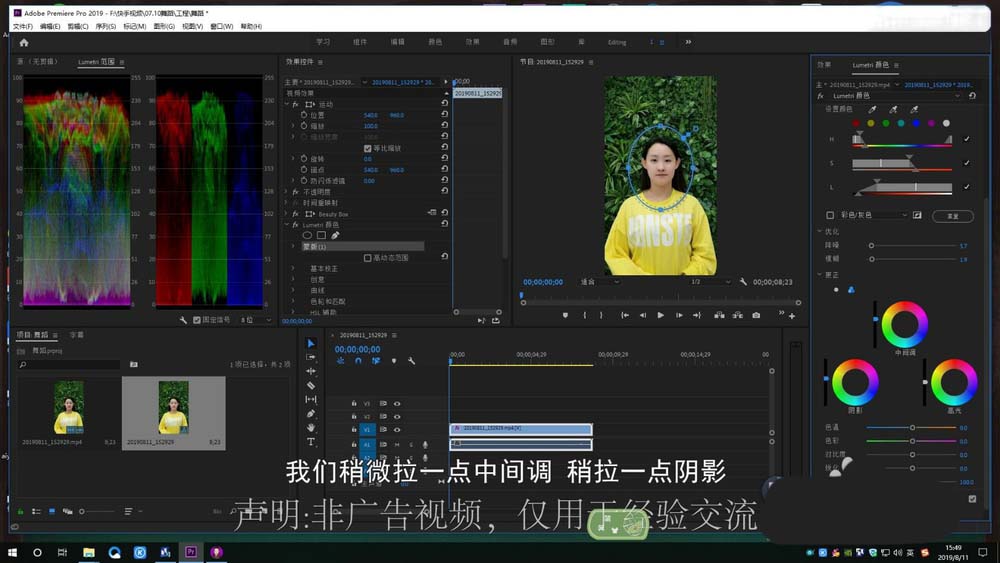
Task: Open the File menu
Action: pos(22,26)
